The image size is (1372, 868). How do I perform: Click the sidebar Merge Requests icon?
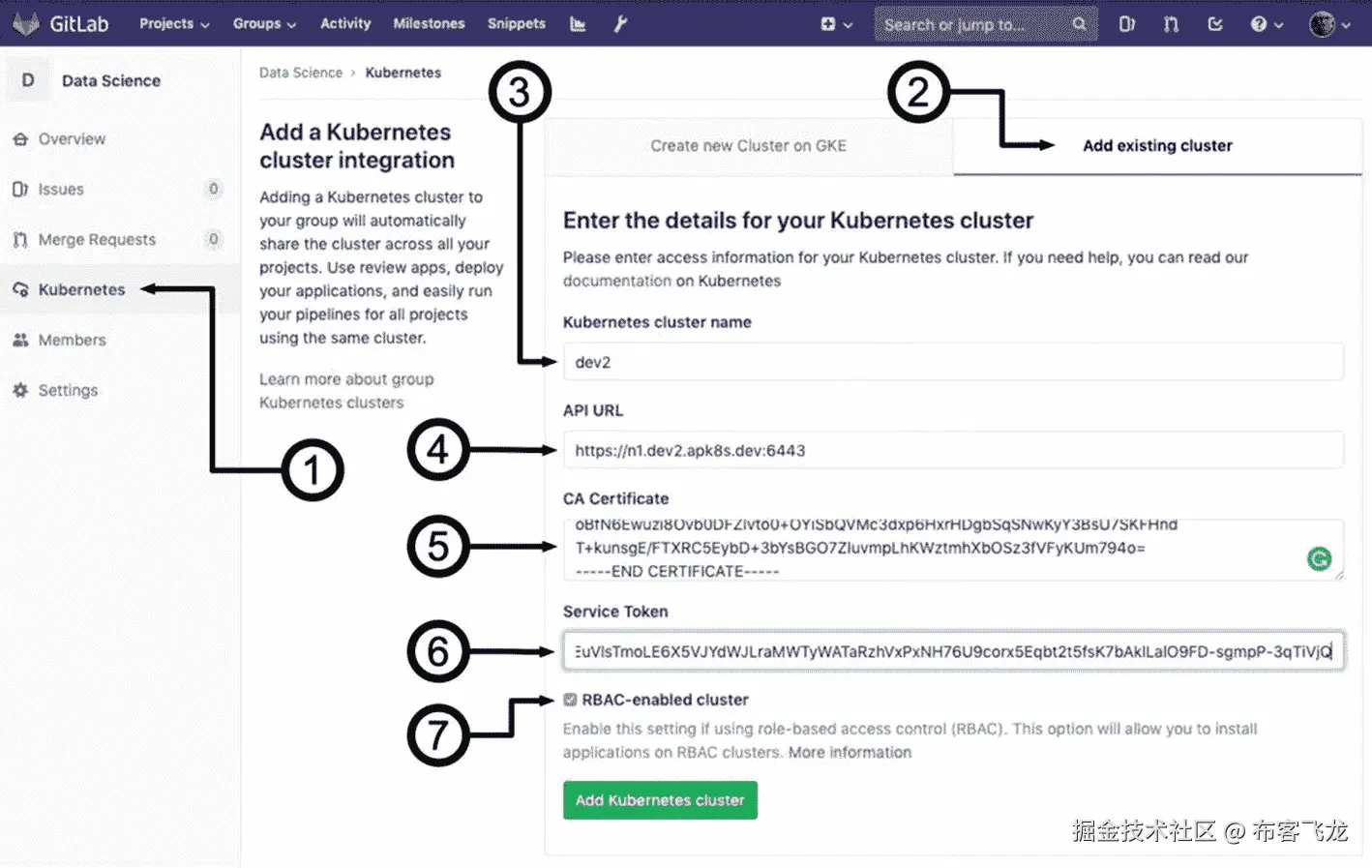(20, 240)
